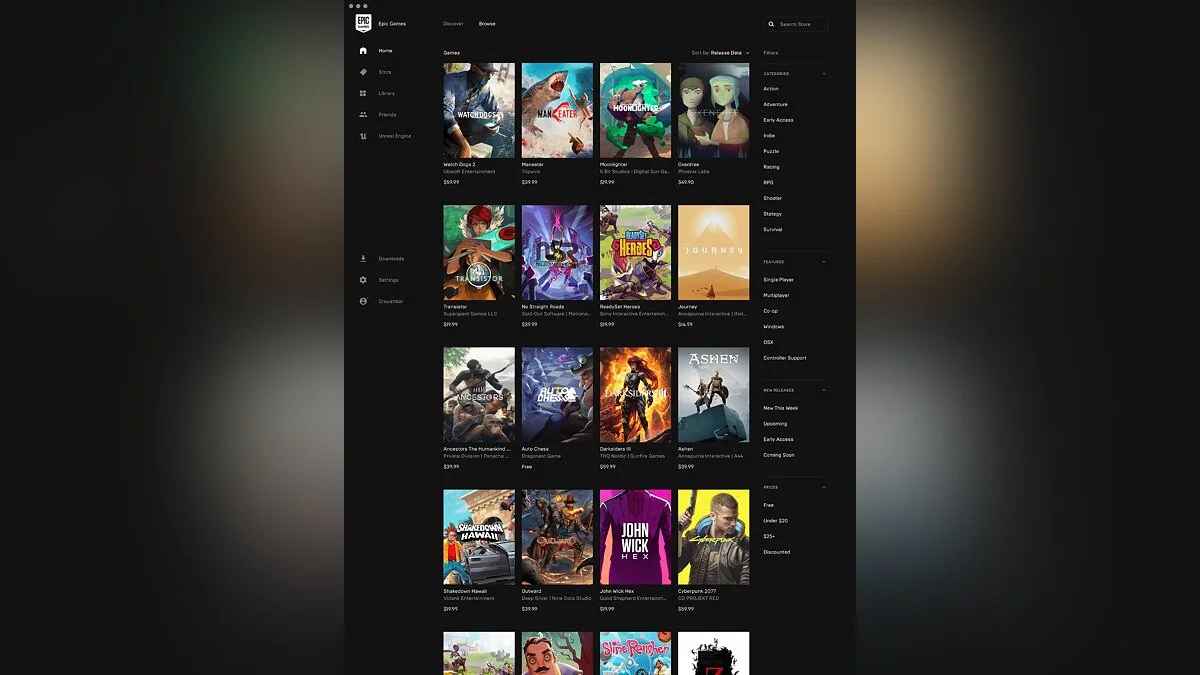Select the New This Week filter

[780, 408]
